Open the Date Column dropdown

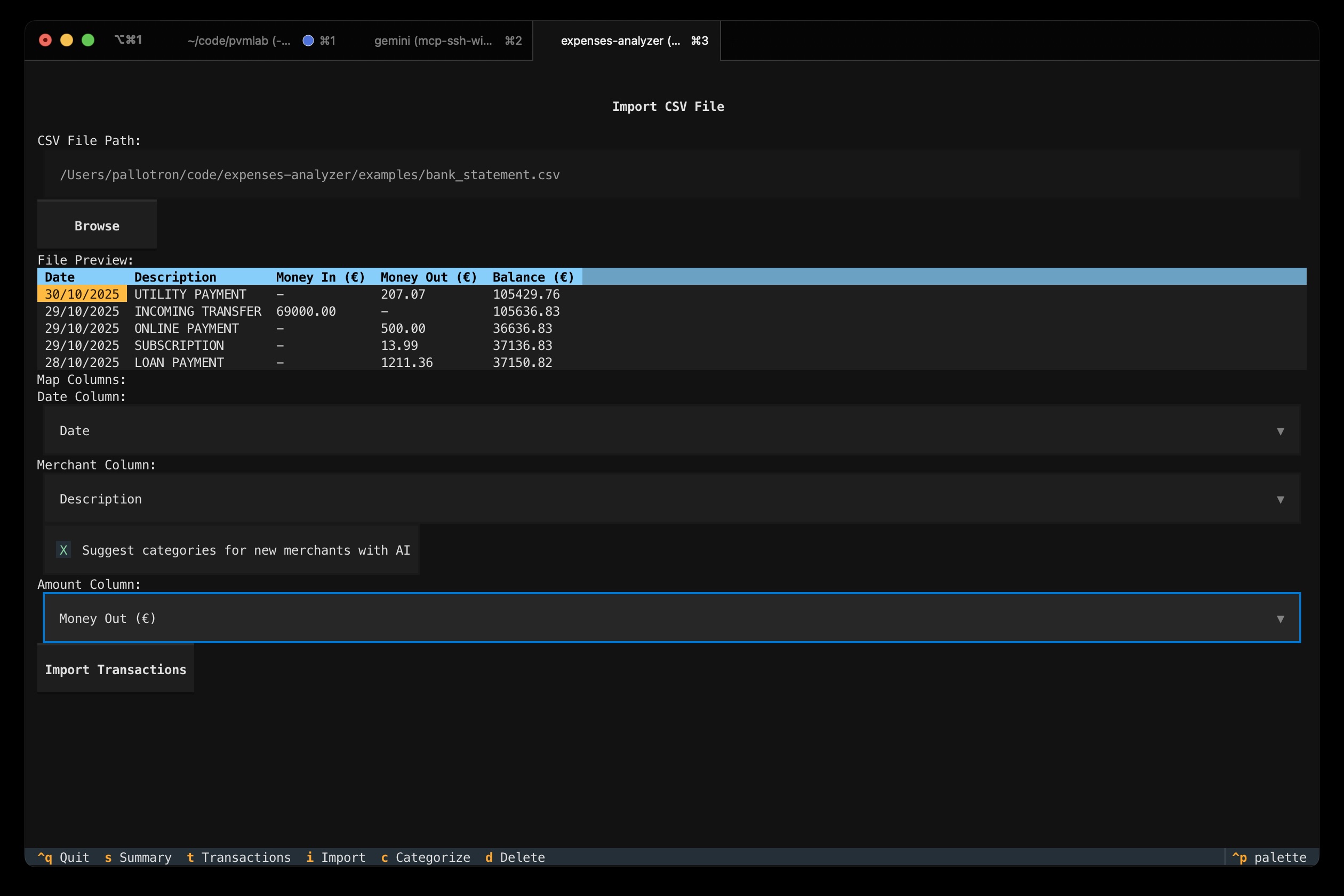click(672, 430)
